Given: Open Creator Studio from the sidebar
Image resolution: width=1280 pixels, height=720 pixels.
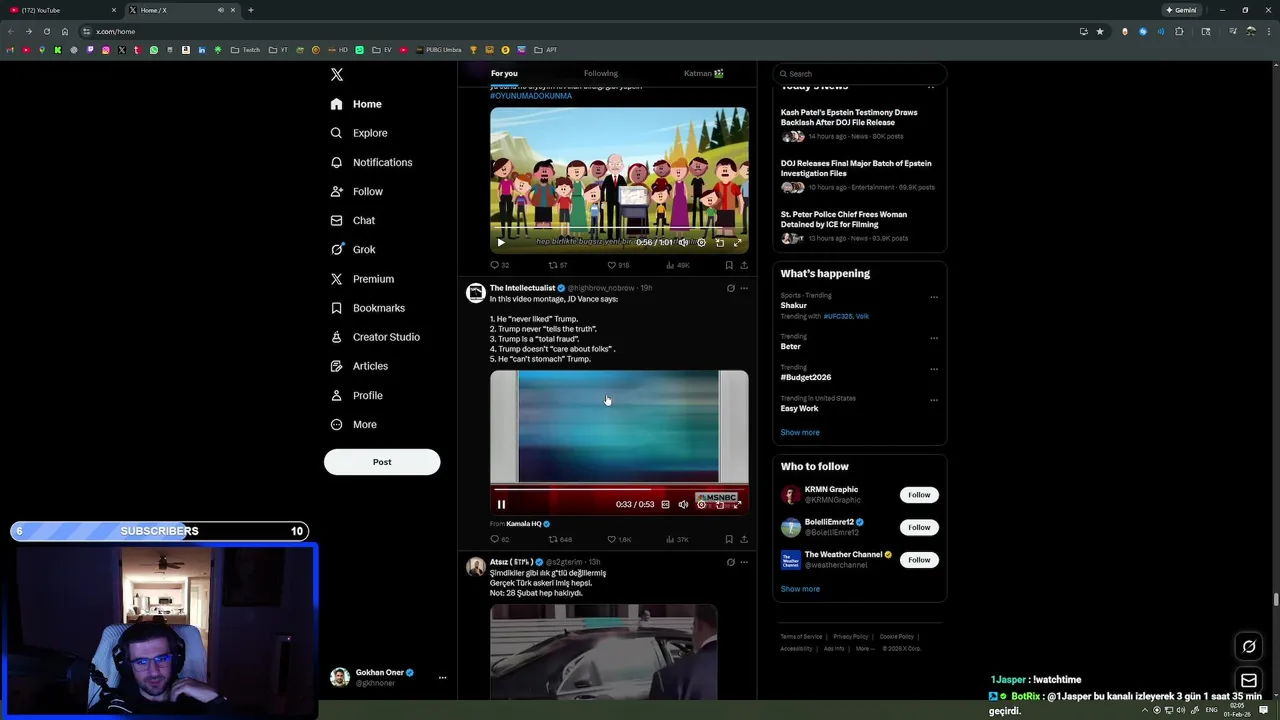Looking at the screenshot, I should click(x=375, y=337).
